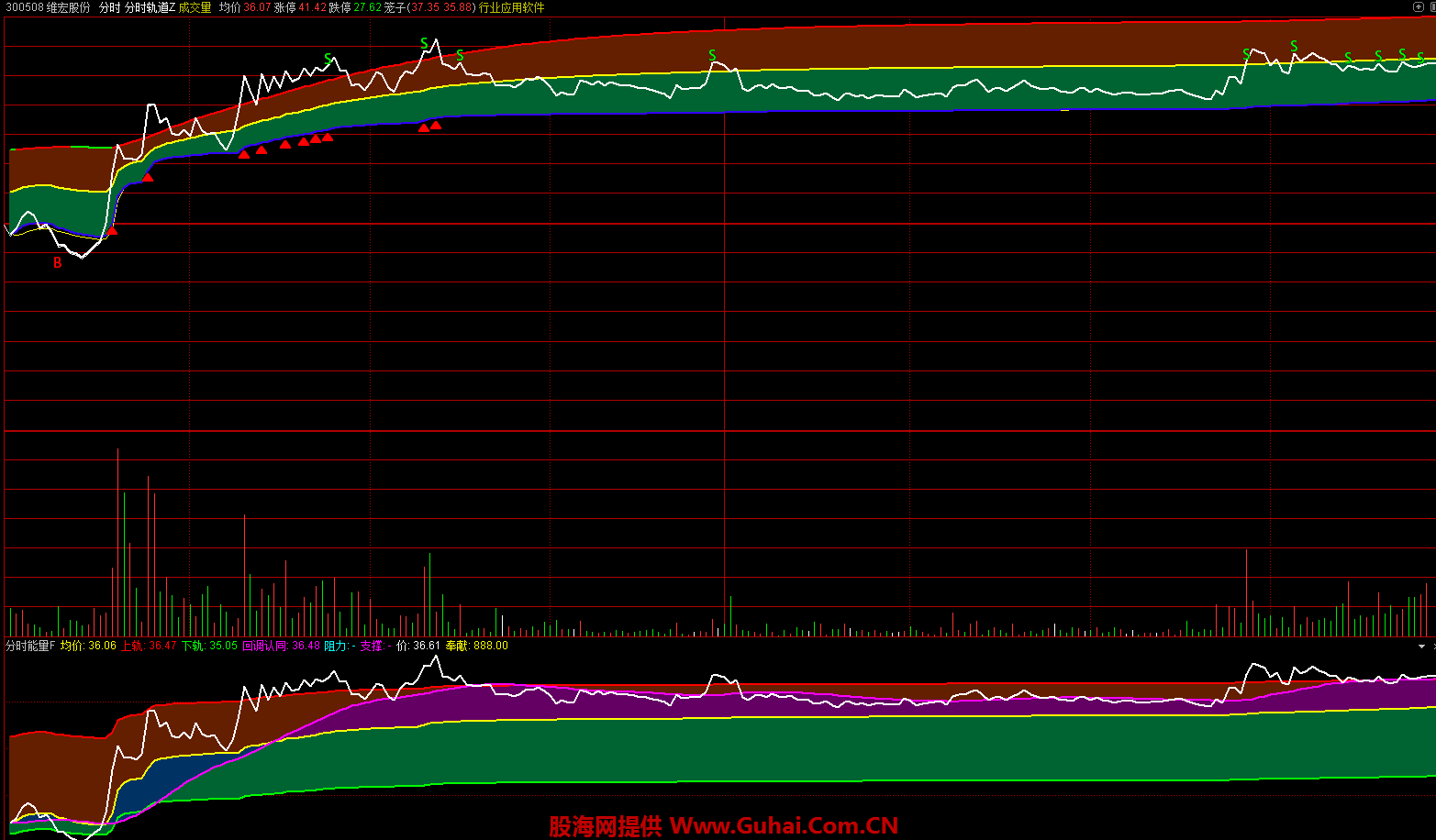This screenshot has height=840, width=1436.
Task: Click the first green S sell marker
Action: click(x=328, y=60)
